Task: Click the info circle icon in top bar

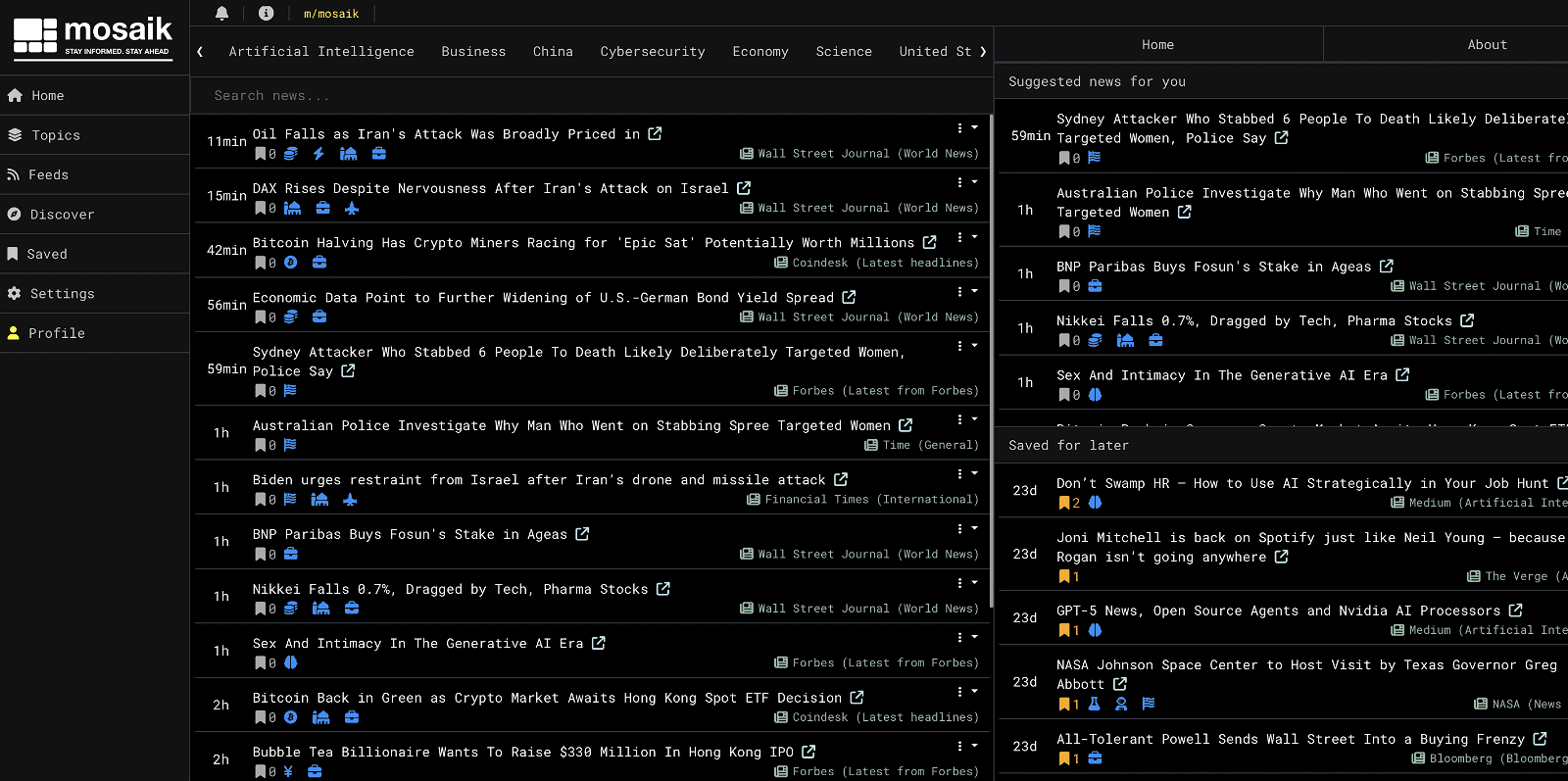Action: click(x=266, y=13)
